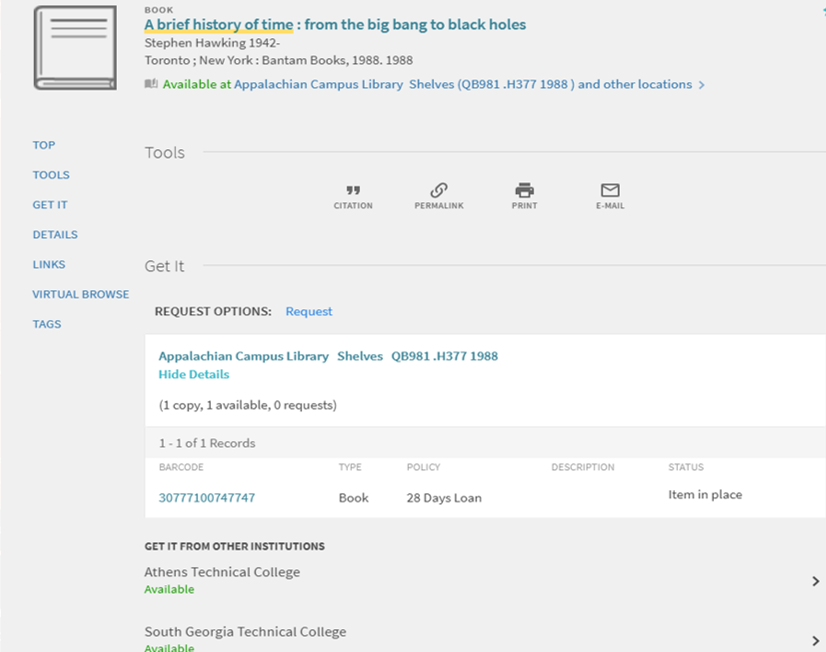
Task: Open barcode 30777100747747 link
Action: pyautogui.click(x=207, y=497)
